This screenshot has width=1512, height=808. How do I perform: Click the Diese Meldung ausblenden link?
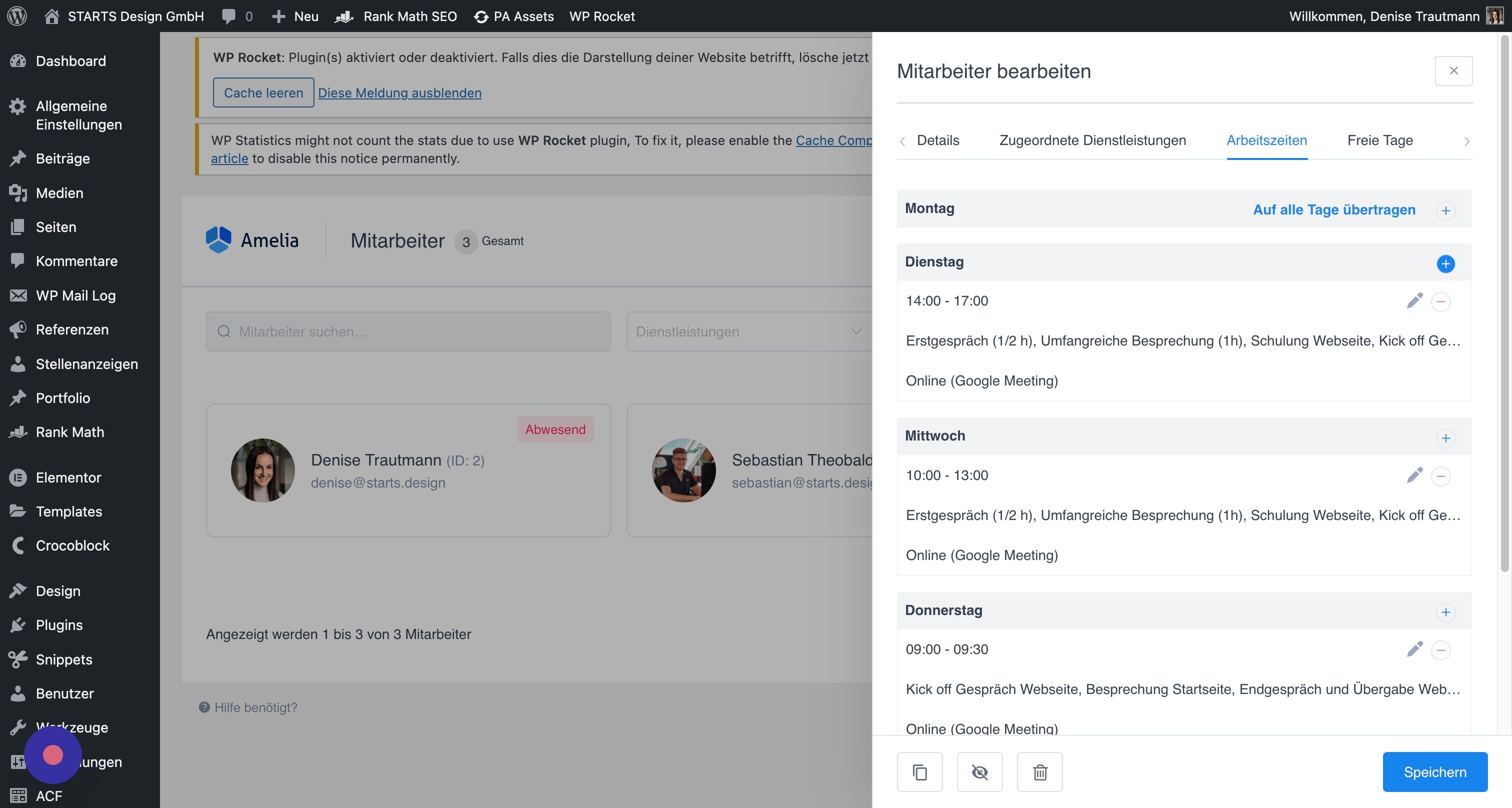[399, 92]
